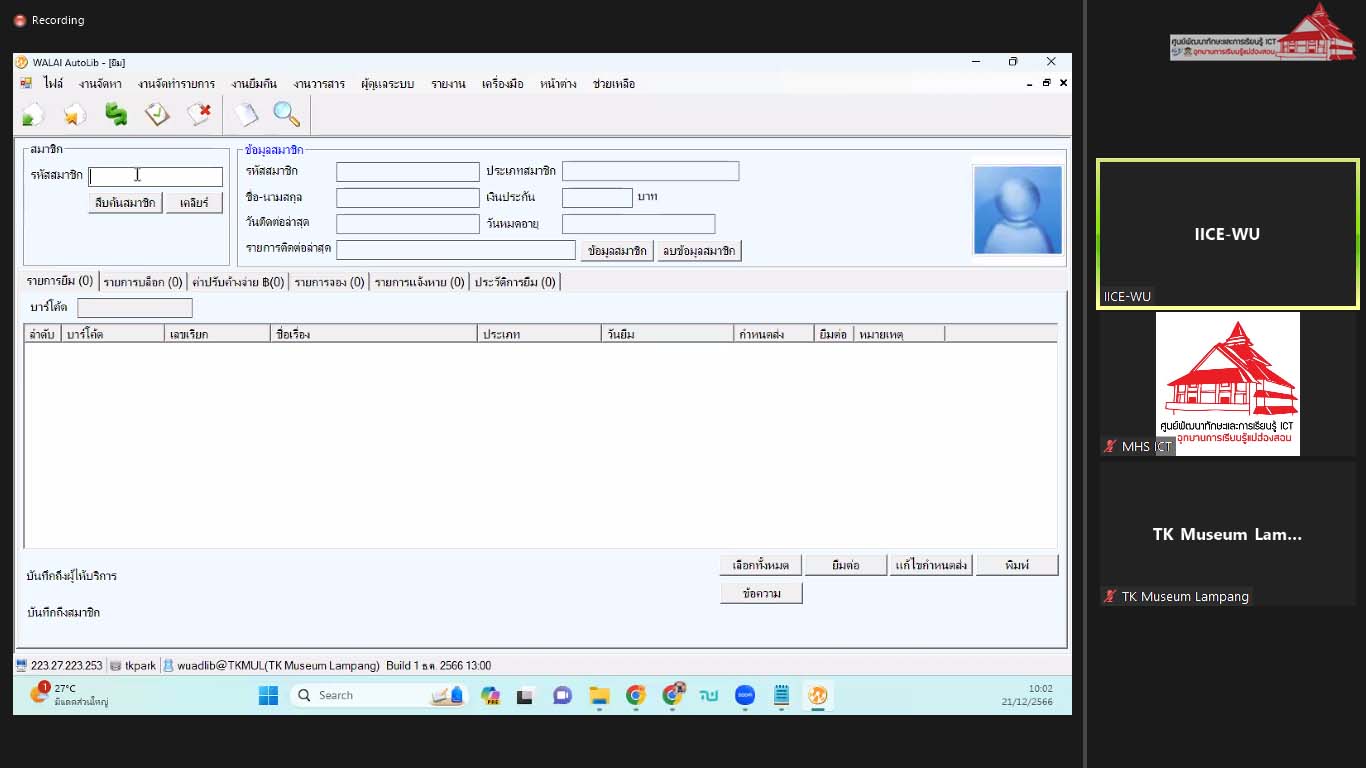
Task: Open the ไฟล์ menu
Action: 53,84
